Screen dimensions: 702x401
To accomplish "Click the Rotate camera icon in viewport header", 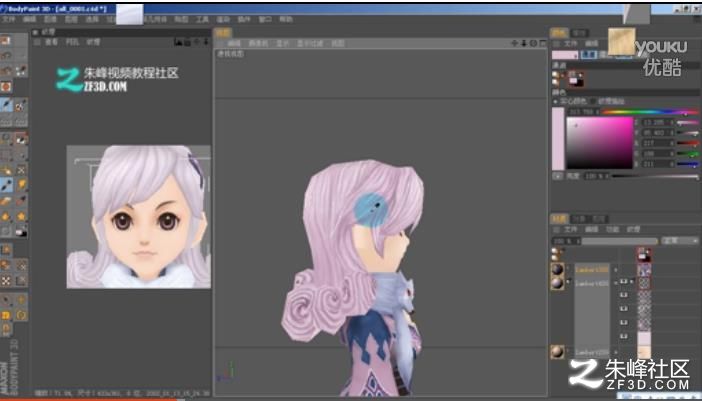I will (x=533, y=43).
